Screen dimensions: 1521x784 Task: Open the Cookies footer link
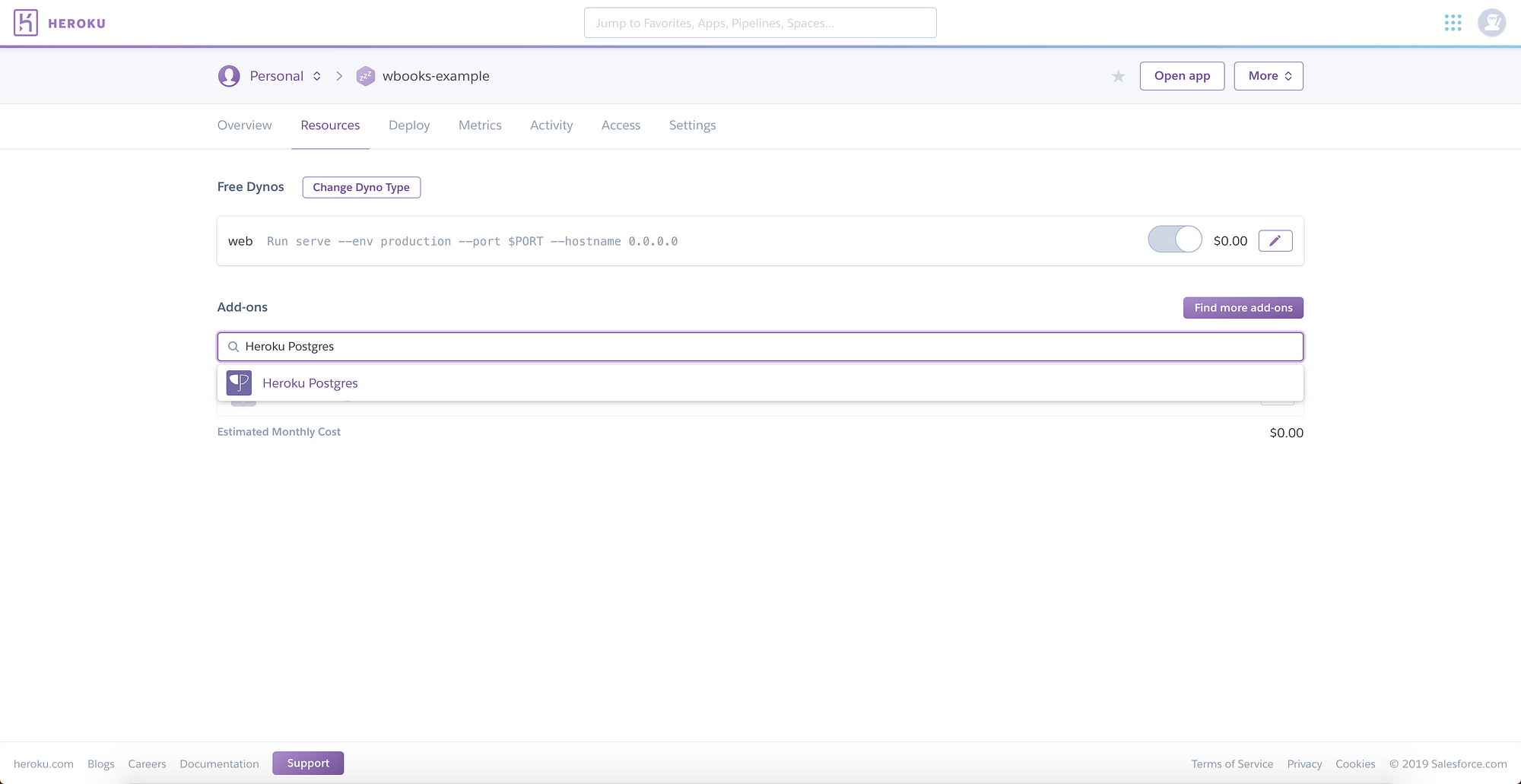[1355, 764]
